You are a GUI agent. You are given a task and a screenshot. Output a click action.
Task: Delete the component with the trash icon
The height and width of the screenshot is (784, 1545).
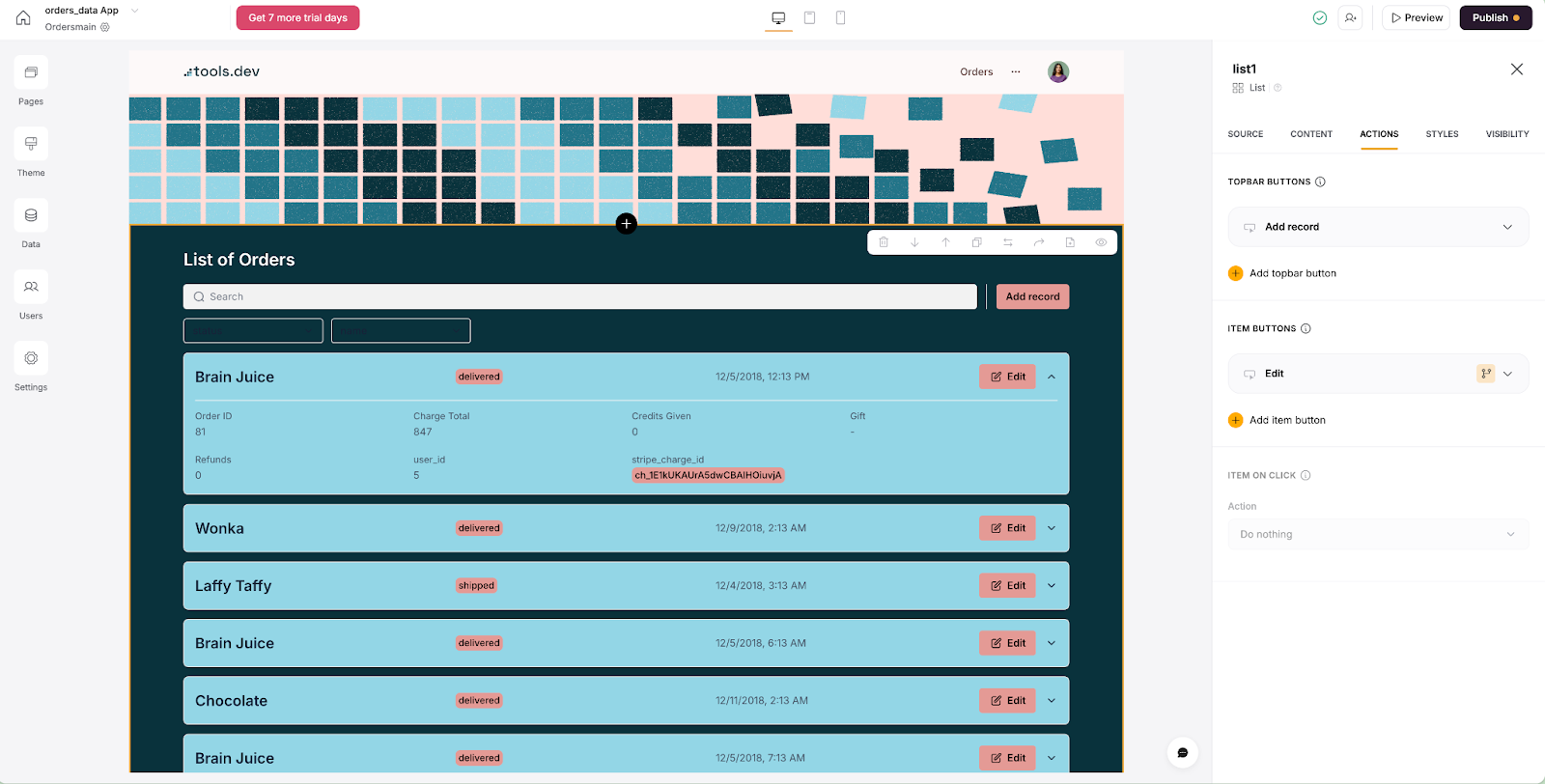[x=884, y=242]
